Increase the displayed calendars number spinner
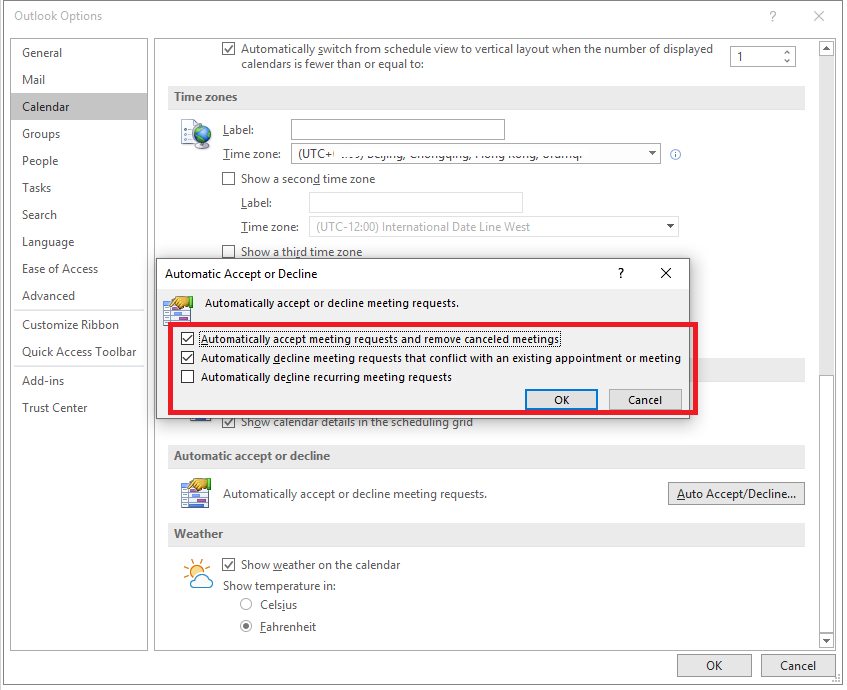This screenshot has height=690, width=847. 787,52
